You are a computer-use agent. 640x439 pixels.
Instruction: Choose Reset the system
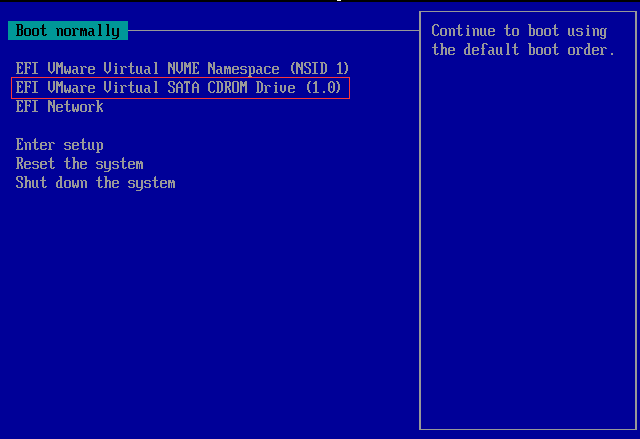tap(80, 164)
